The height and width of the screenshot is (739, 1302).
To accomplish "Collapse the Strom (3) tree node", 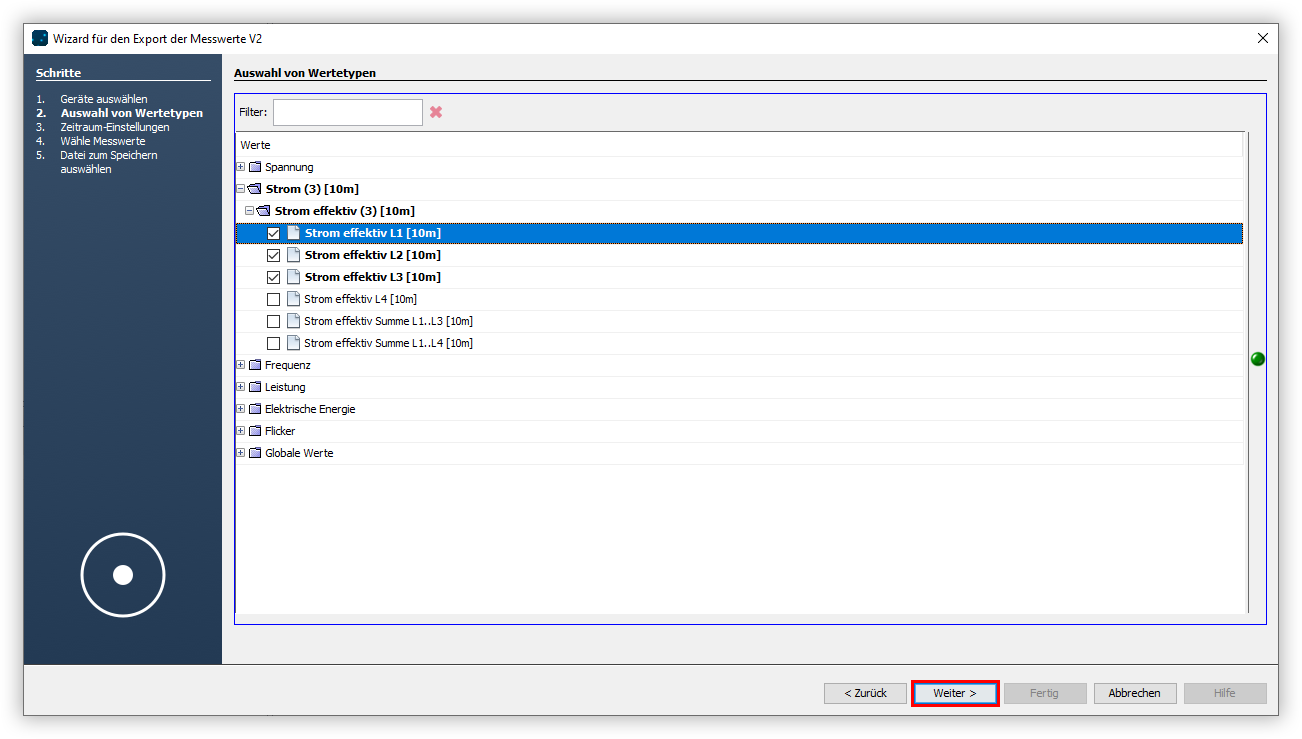I will [x=241, y=189].
